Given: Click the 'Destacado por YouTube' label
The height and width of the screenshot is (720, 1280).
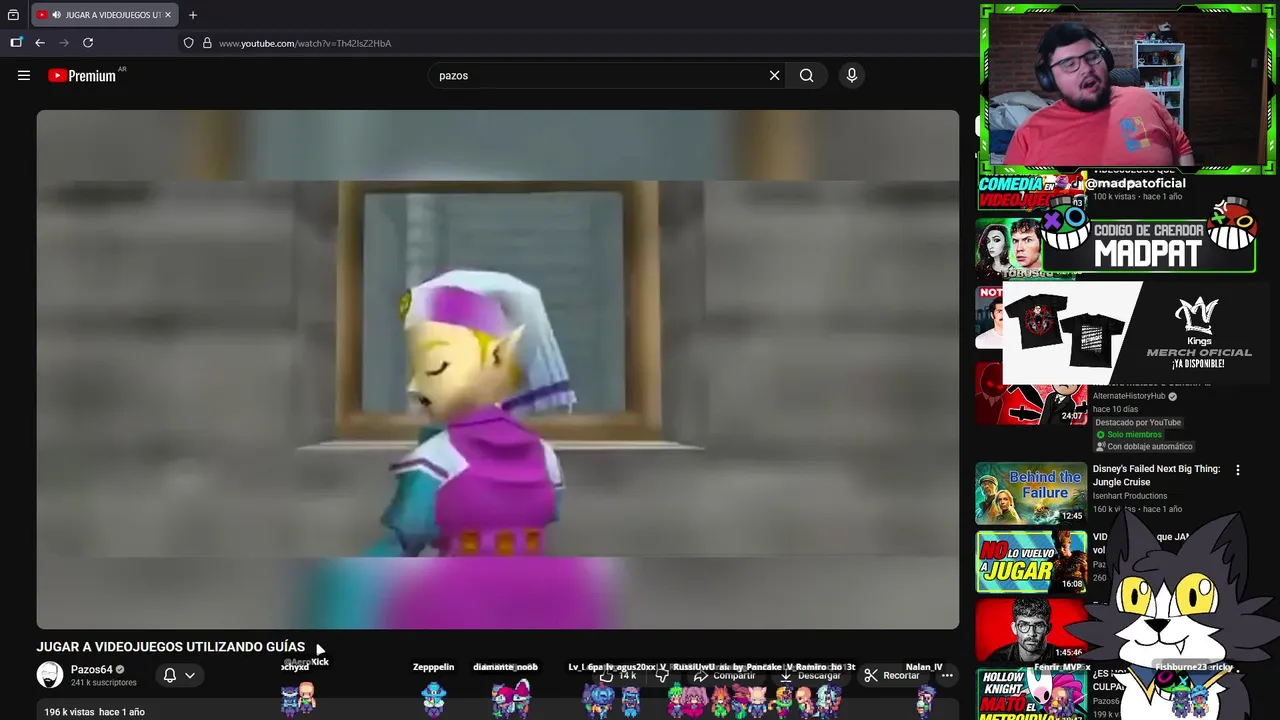Looking at the screenshot, I should point(1138,422).
